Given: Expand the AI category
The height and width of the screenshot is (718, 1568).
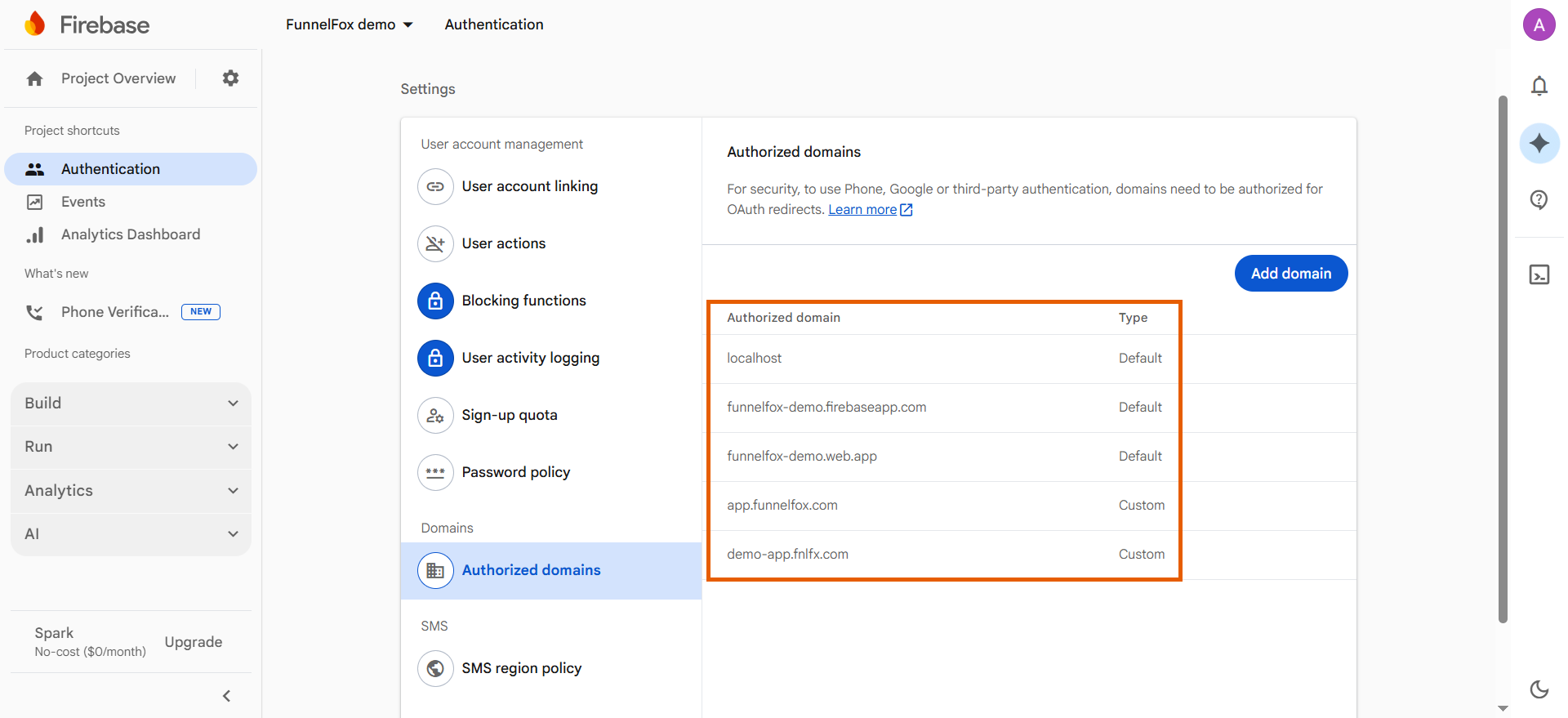Looking at the screenshot, I should point(131,534).
